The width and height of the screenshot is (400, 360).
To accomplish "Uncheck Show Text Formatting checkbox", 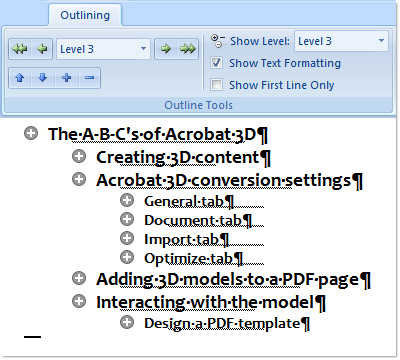I will 216,63.
